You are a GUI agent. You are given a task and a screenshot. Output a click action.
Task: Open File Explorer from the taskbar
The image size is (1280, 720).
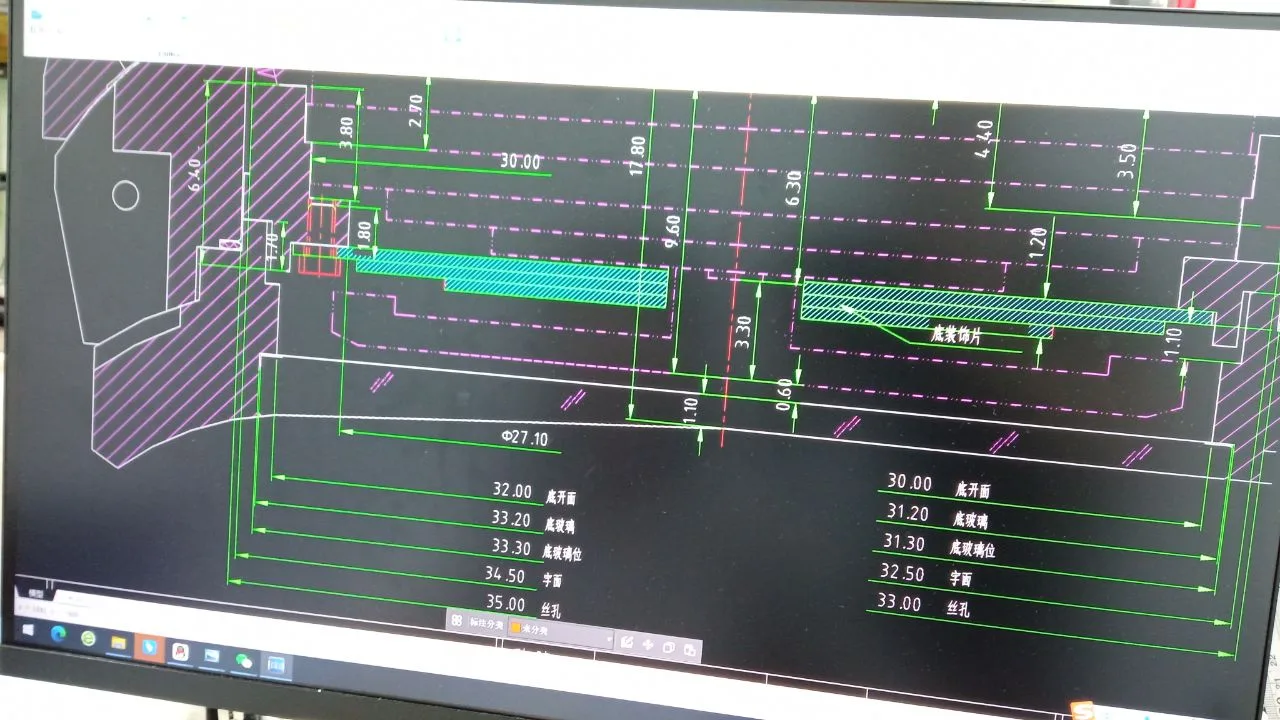pos(118,642)
